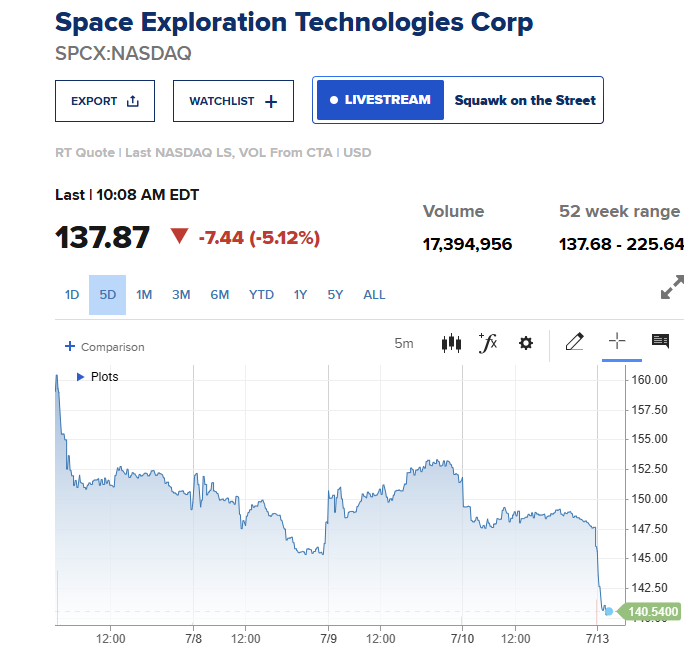Toggle the crosshair tool
Image resolution: width=684 pixels, height=654 pixels.
point(617,341)
